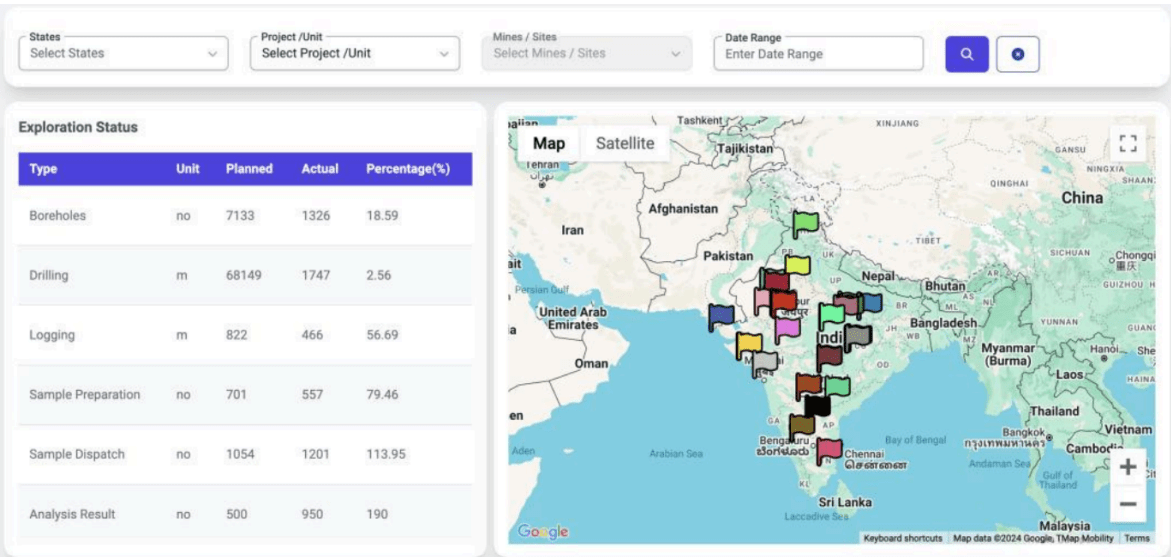Screen dimensions: 1171x557
Task: Select the Map view tab
Action: coord(548,143)
